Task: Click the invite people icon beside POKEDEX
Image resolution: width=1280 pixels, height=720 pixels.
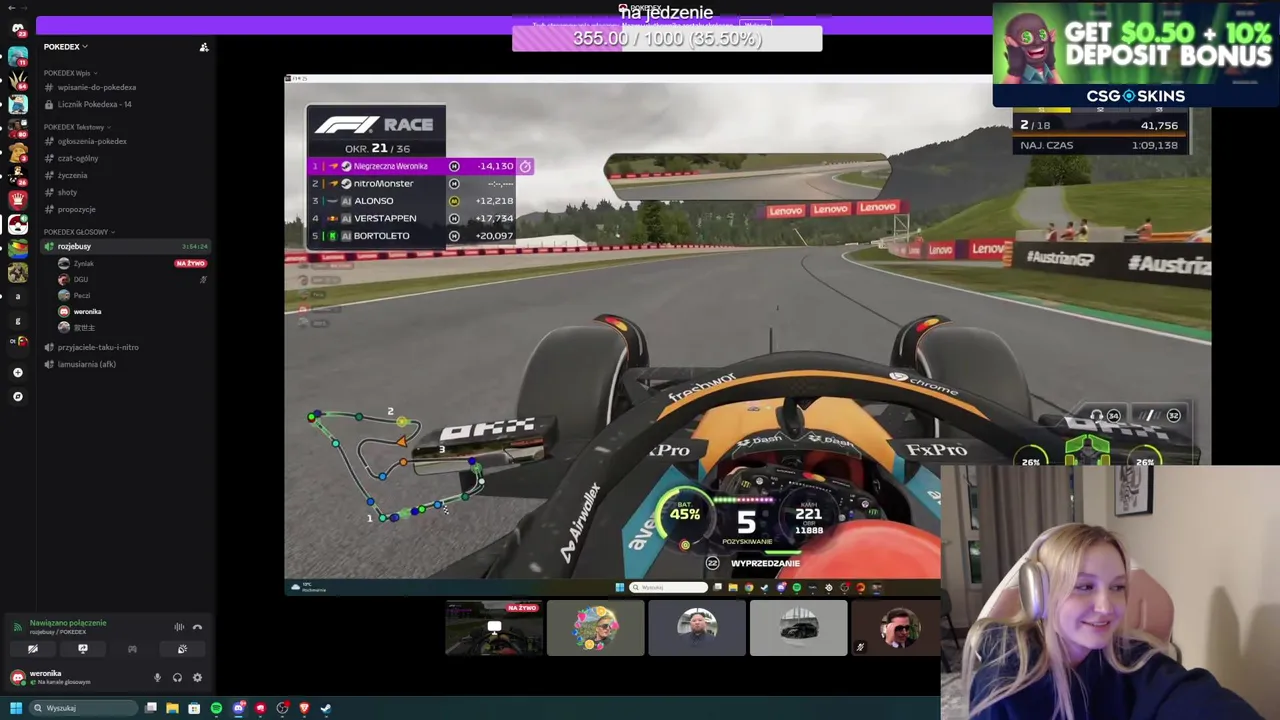Action: point(204,47)
